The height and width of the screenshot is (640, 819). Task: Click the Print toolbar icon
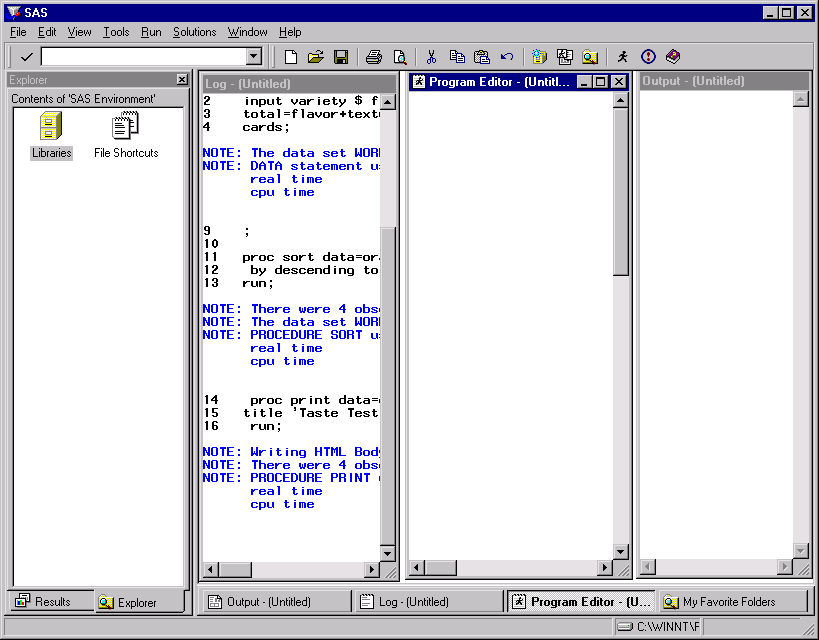click(373, 57)
